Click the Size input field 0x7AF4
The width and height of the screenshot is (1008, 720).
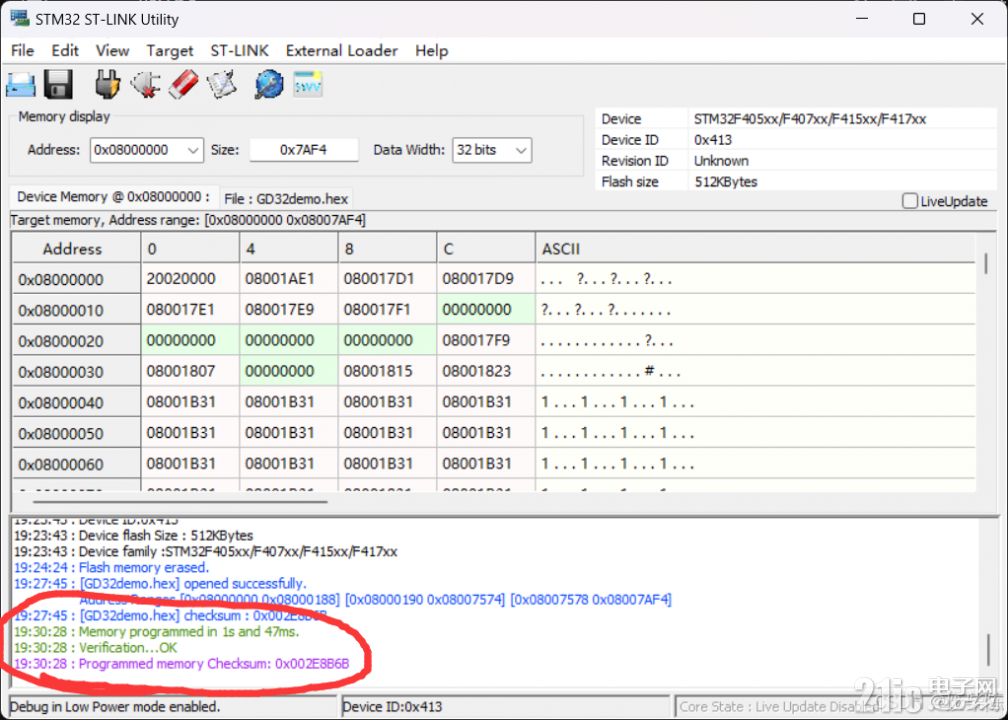303,150
